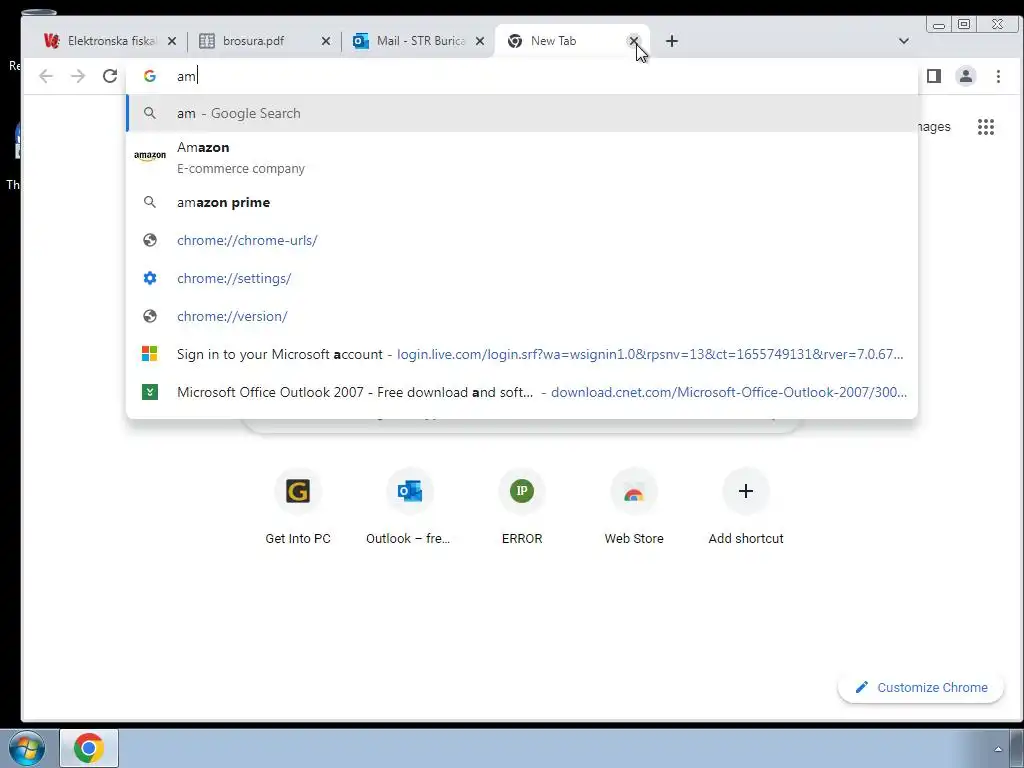The height and width of the screenshot is (768, 1024).
Task: Choose the Amazon E-commerce company suggestion
Action: click(x=522, y=157)
